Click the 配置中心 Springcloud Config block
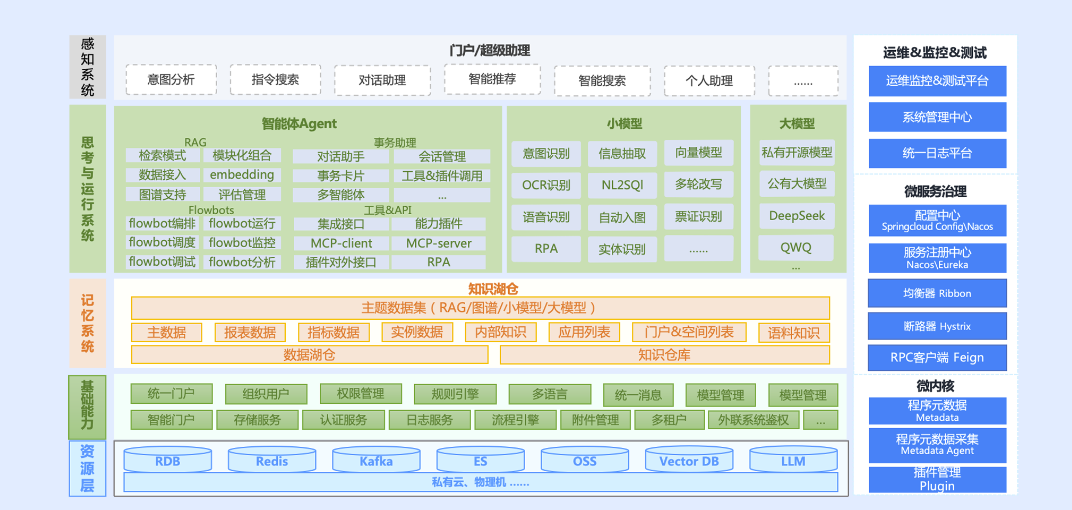The height and width of the screenshot is (510, 1072). click(x=937, y=221)
